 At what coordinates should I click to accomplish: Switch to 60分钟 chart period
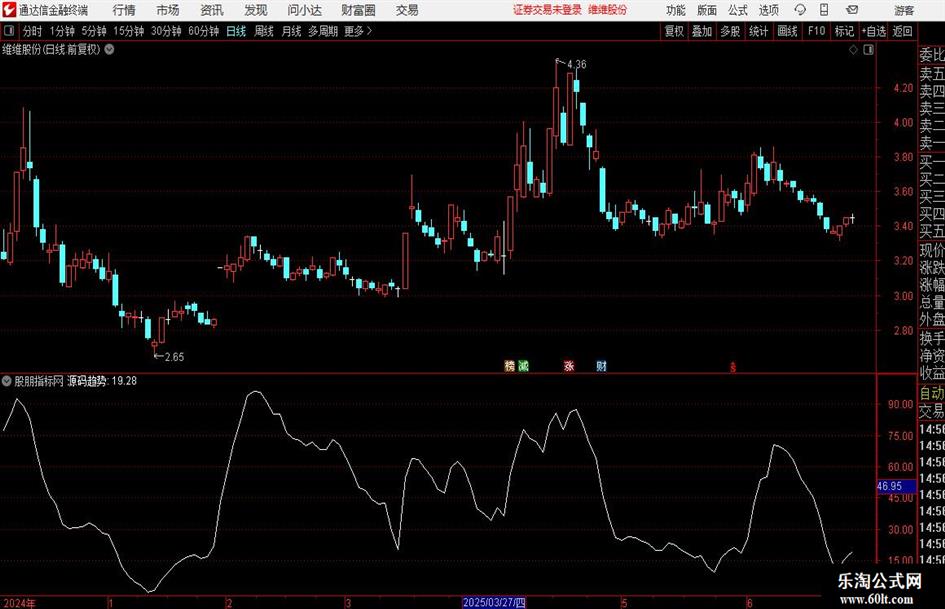pyautogui.click(x=203, y=31)
